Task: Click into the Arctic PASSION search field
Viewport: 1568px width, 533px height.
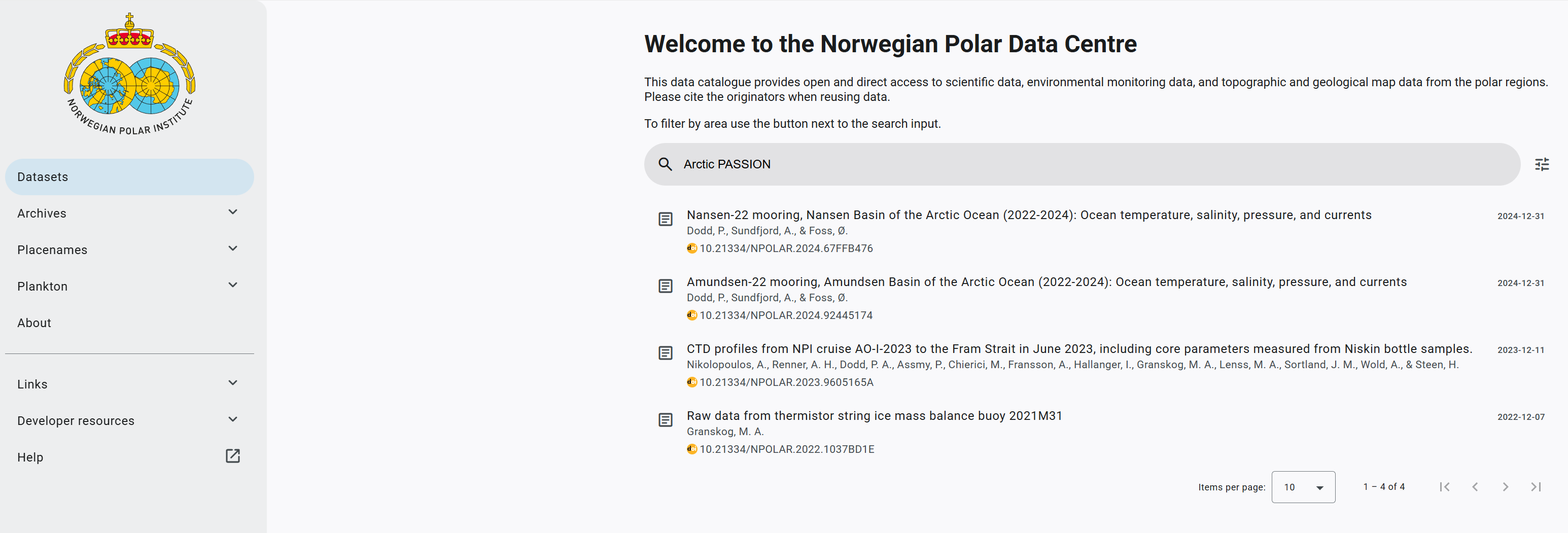Action: [x=1035, y=164]
